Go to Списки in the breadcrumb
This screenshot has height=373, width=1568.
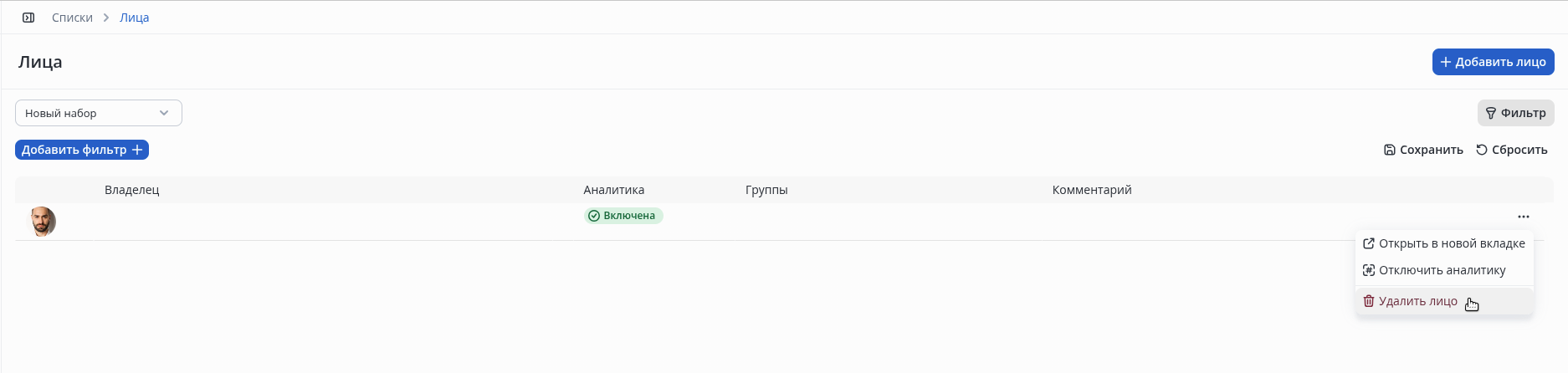72,18
